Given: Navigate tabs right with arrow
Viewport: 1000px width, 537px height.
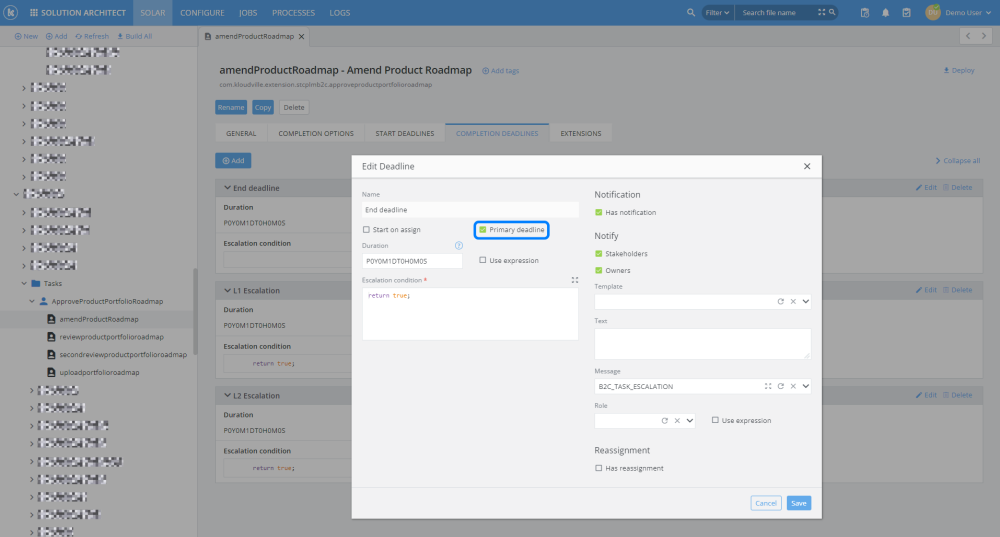Looking at the screenshot, I should pyautogui.click(x=983, y=36).
